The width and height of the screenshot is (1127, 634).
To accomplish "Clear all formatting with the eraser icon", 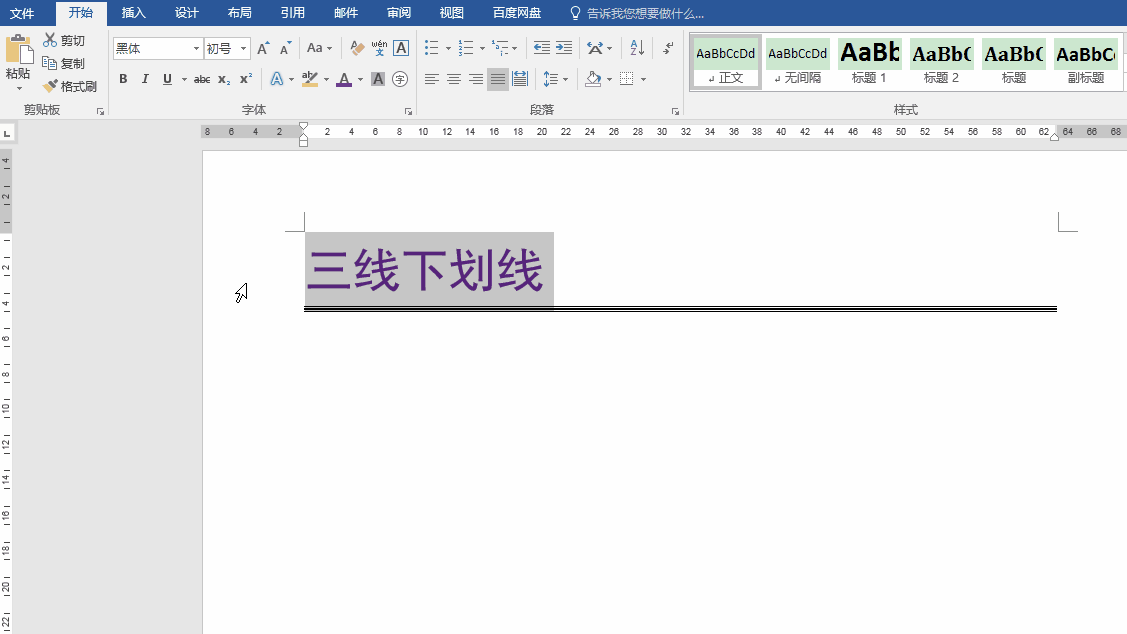I will point(355,47).
